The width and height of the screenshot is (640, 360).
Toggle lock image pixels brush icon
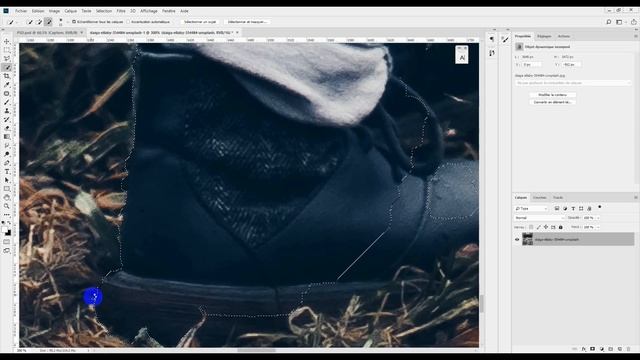pyautogui.click(x=538, y=227)
